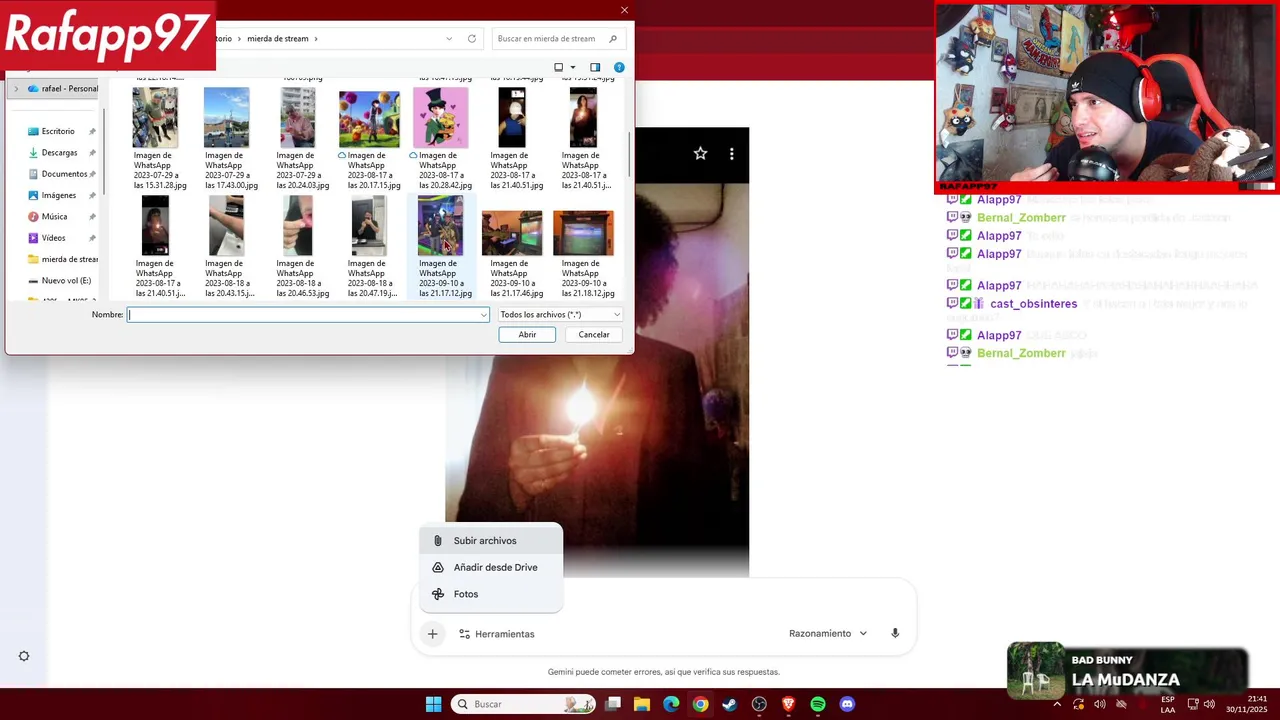
Task: Select Música in navigation pane
Action: pyautogui.click(x=54, y=217)
